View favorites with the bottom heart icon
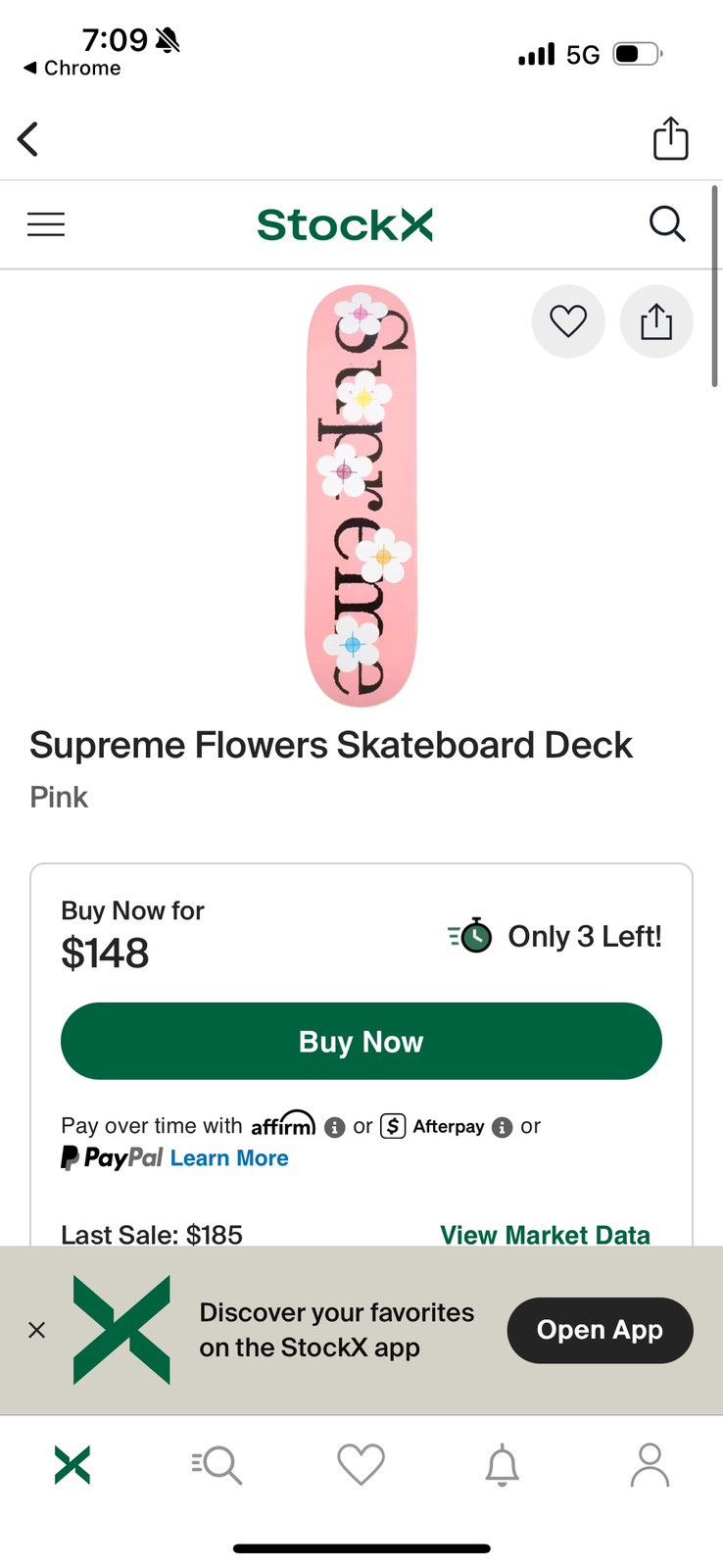Viewport: 723px width, 1568px height. point(361,1464)
